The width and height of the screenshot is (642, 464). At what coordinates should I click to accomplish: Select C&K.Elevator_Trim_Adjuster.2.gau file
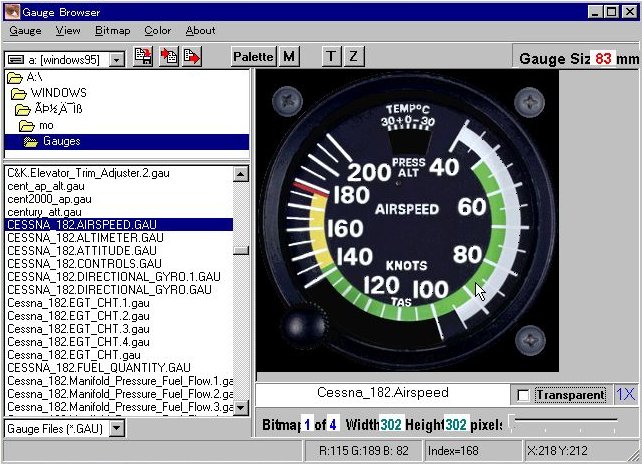pos(88,173)
